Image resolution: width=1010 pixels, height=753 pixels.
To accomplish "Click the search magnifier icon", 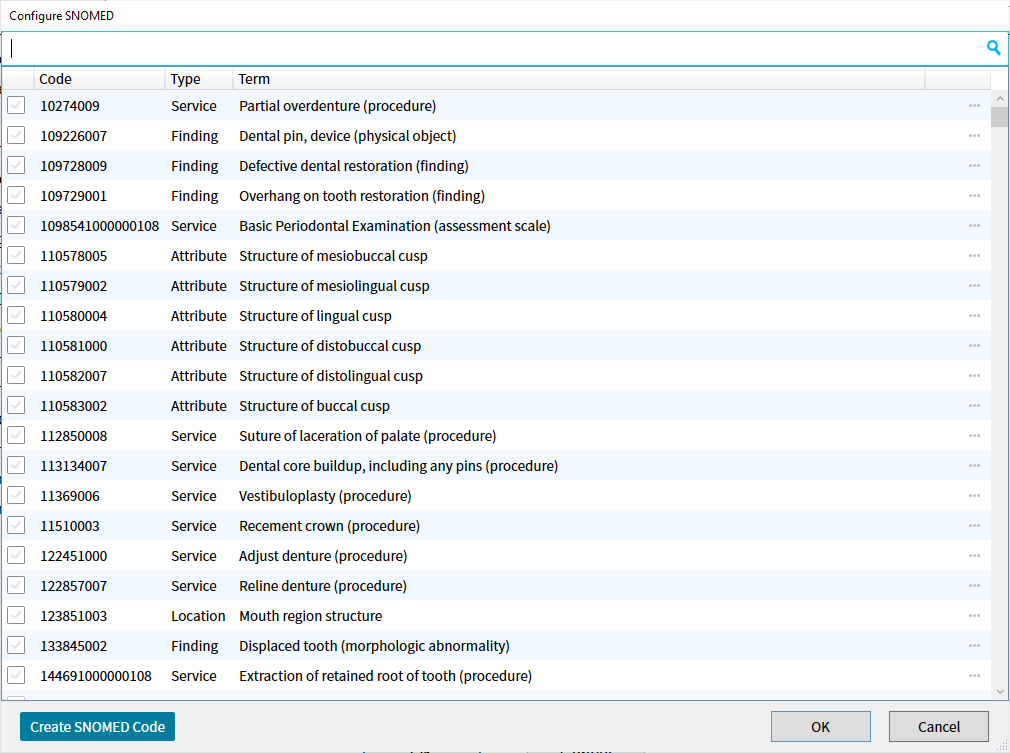I will pos(993,48).
